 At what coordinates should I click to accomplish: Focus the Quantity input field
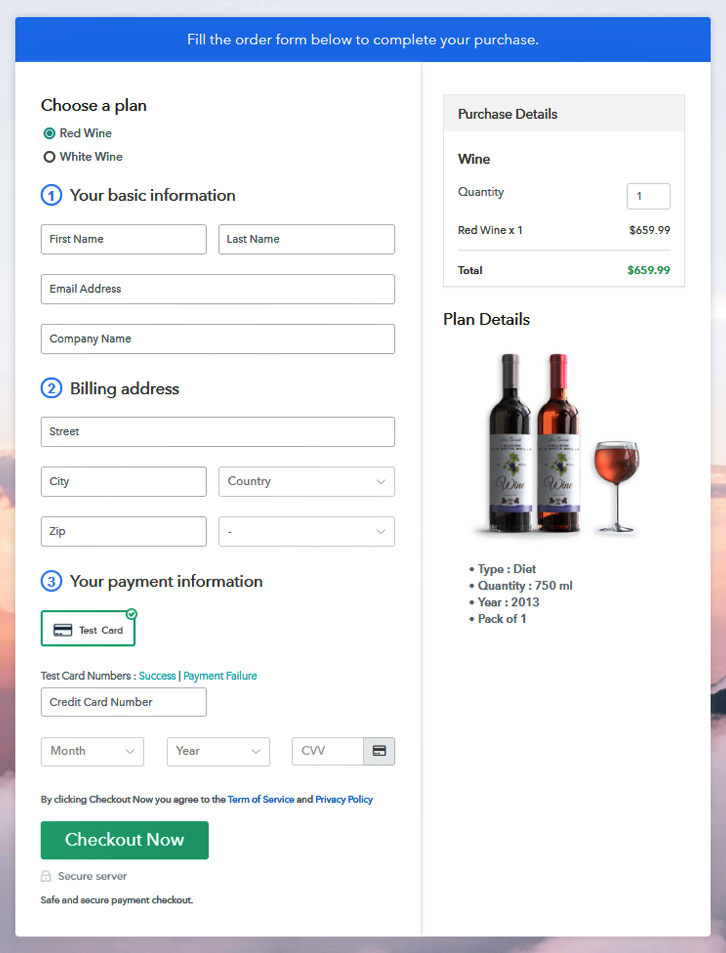point(648,196)
